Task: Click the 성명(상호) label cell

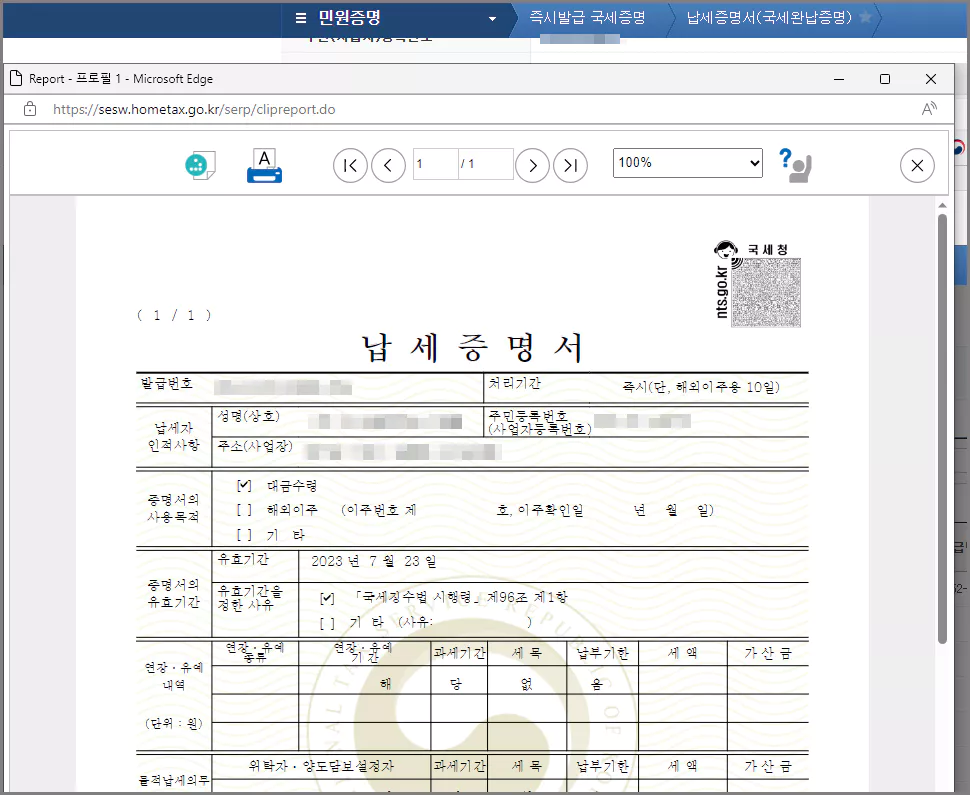Action: tap(248, 416)
